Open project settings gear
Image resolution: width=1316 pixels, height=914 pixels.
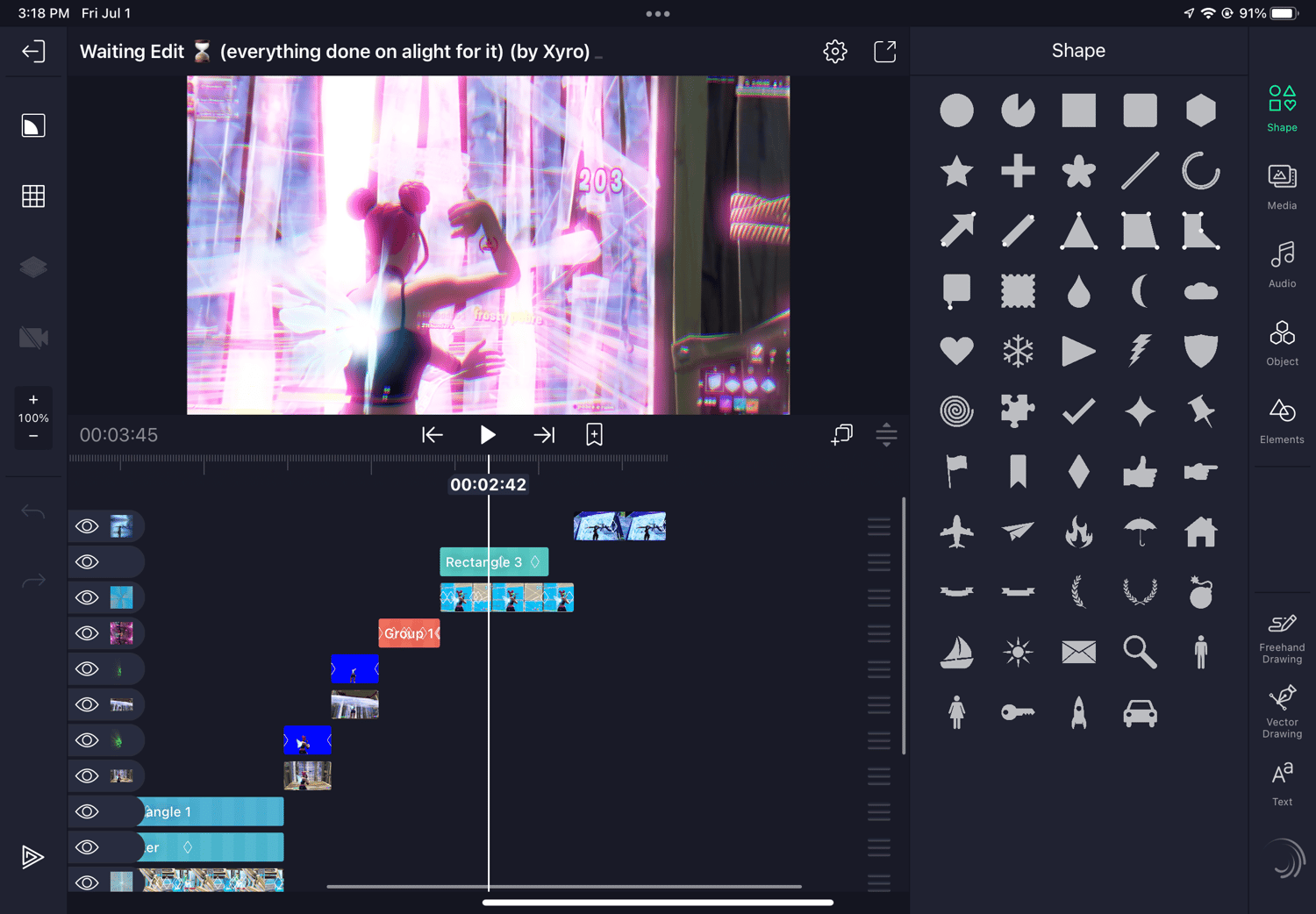click(835, 52)
